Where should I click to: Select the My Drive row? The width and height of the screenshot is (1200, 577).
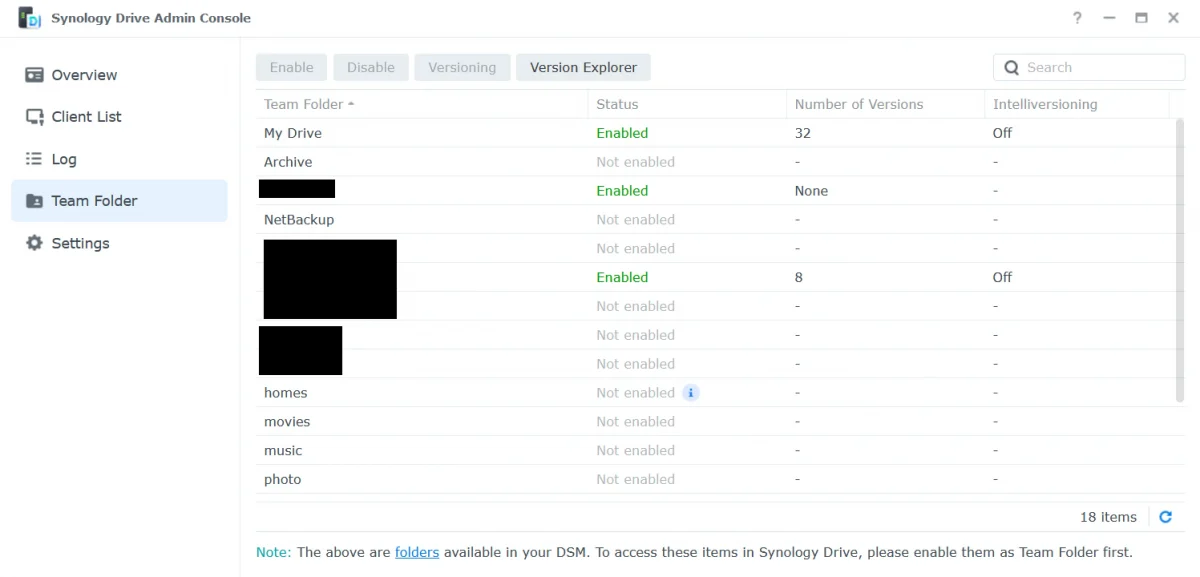pyautogui.click(x=293, y=132)
